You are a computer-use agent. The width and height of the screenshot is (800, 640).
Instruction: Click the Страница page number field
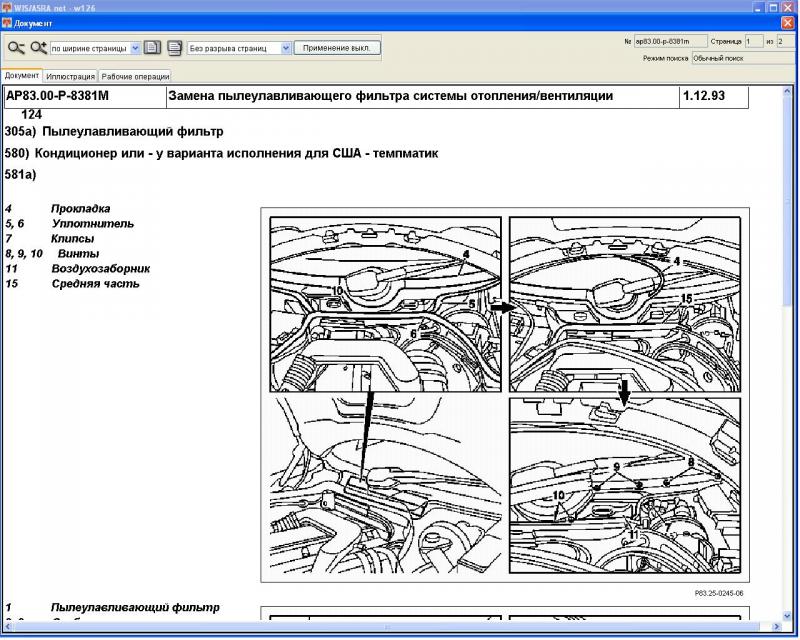pyautogui.click(x=754, y=41)
